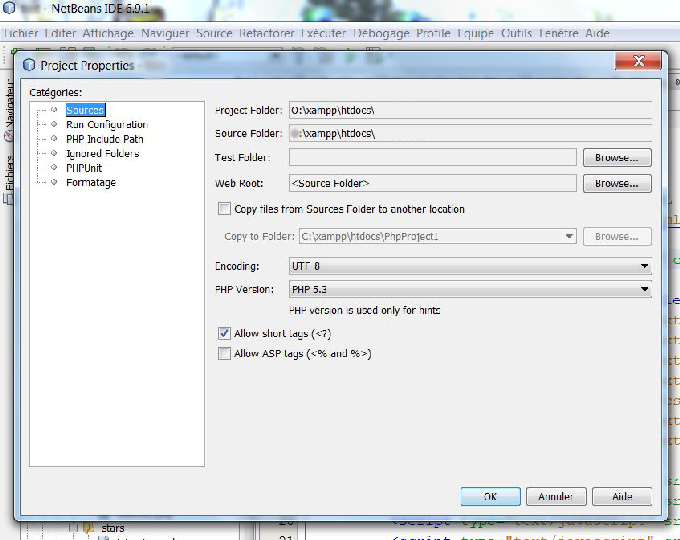The image size is (680, 540).
Task: Open the Affichage menu
Action: click(108, 33)
